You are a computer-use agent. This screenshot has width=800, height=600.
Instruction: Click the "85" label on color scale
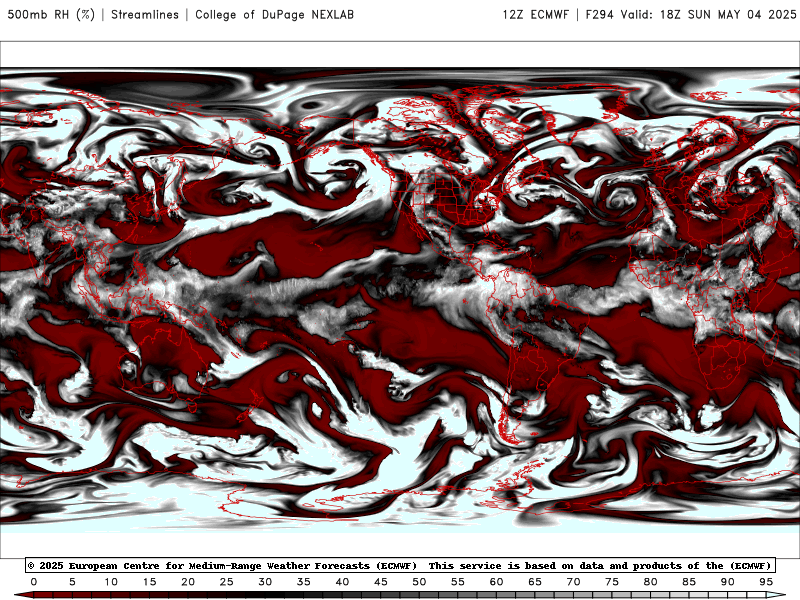(689, 582)
